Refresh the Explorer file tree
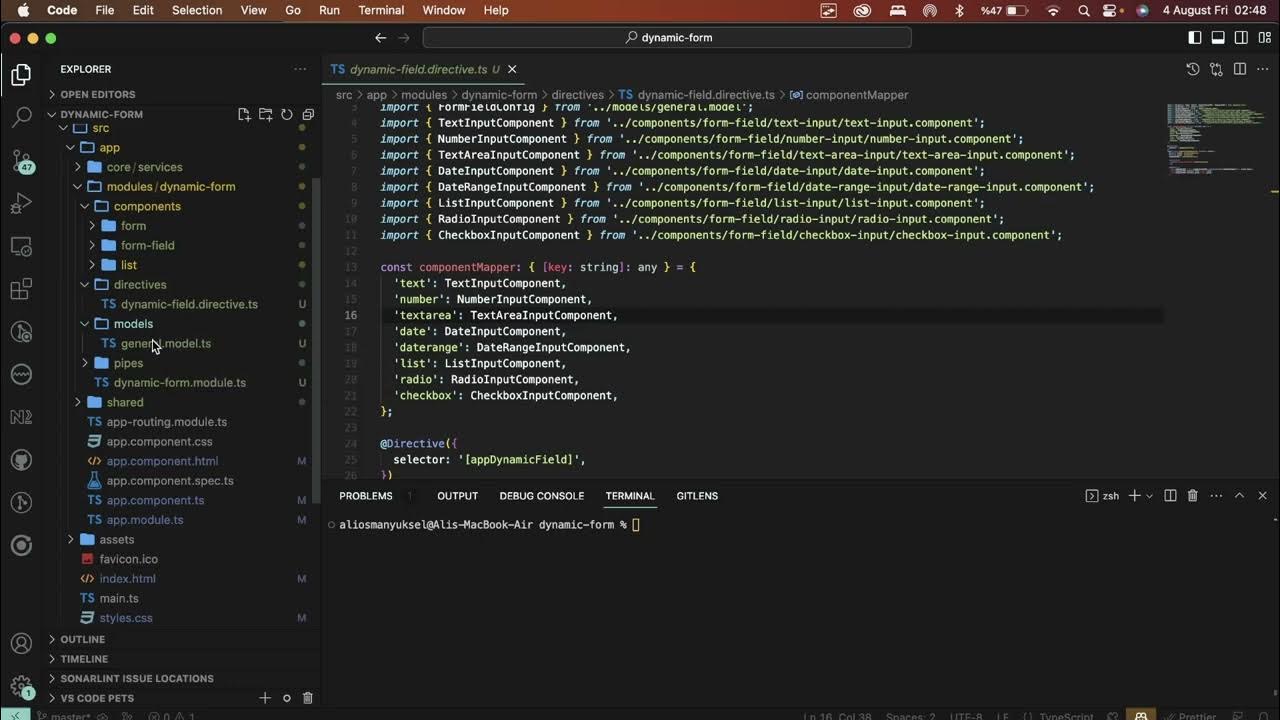Screen dimensions: 1280x720 (286, 115)
